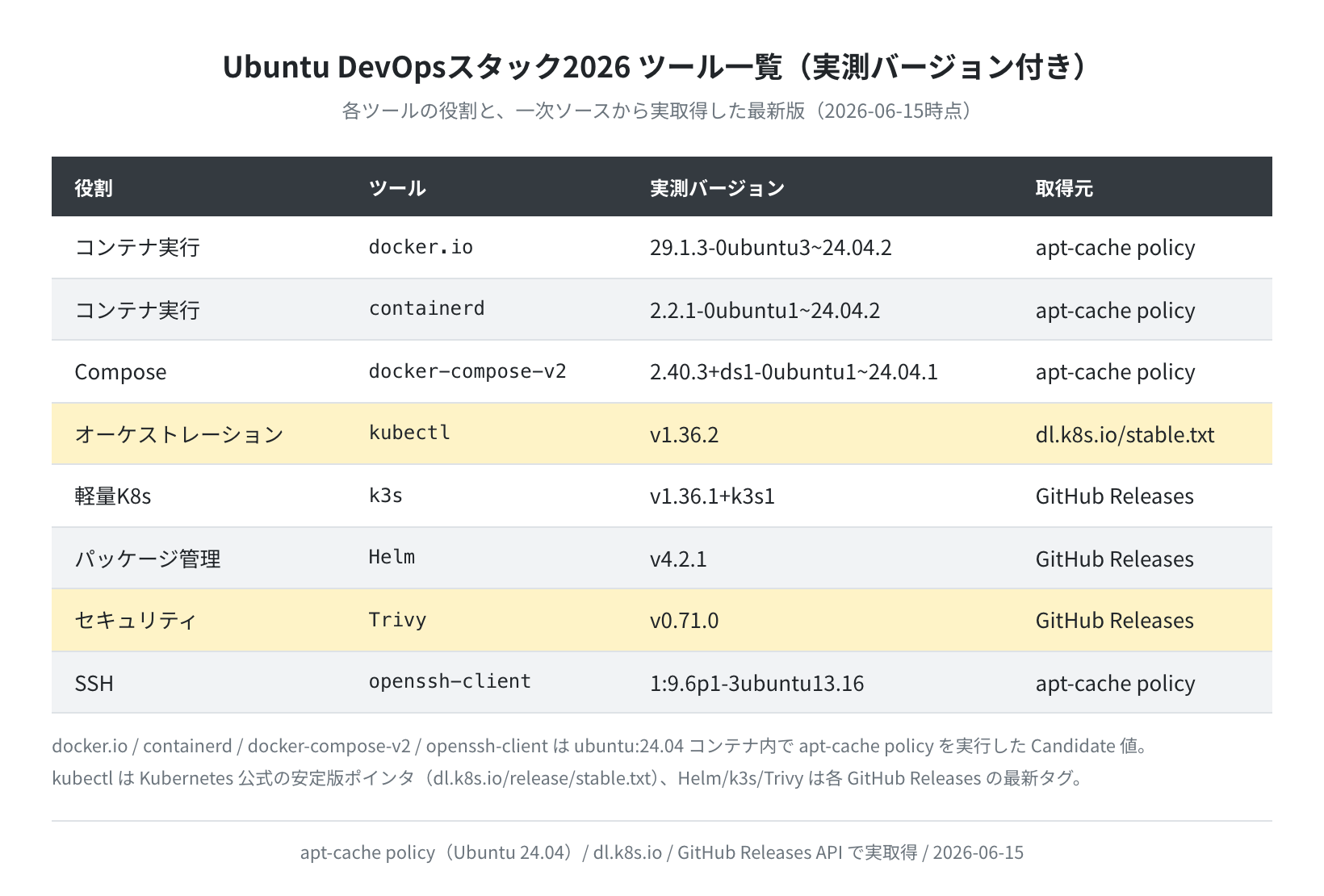Click the 'ツール' column header
The height and width of the screenshot is (896, 1324).
click(397, 188)
